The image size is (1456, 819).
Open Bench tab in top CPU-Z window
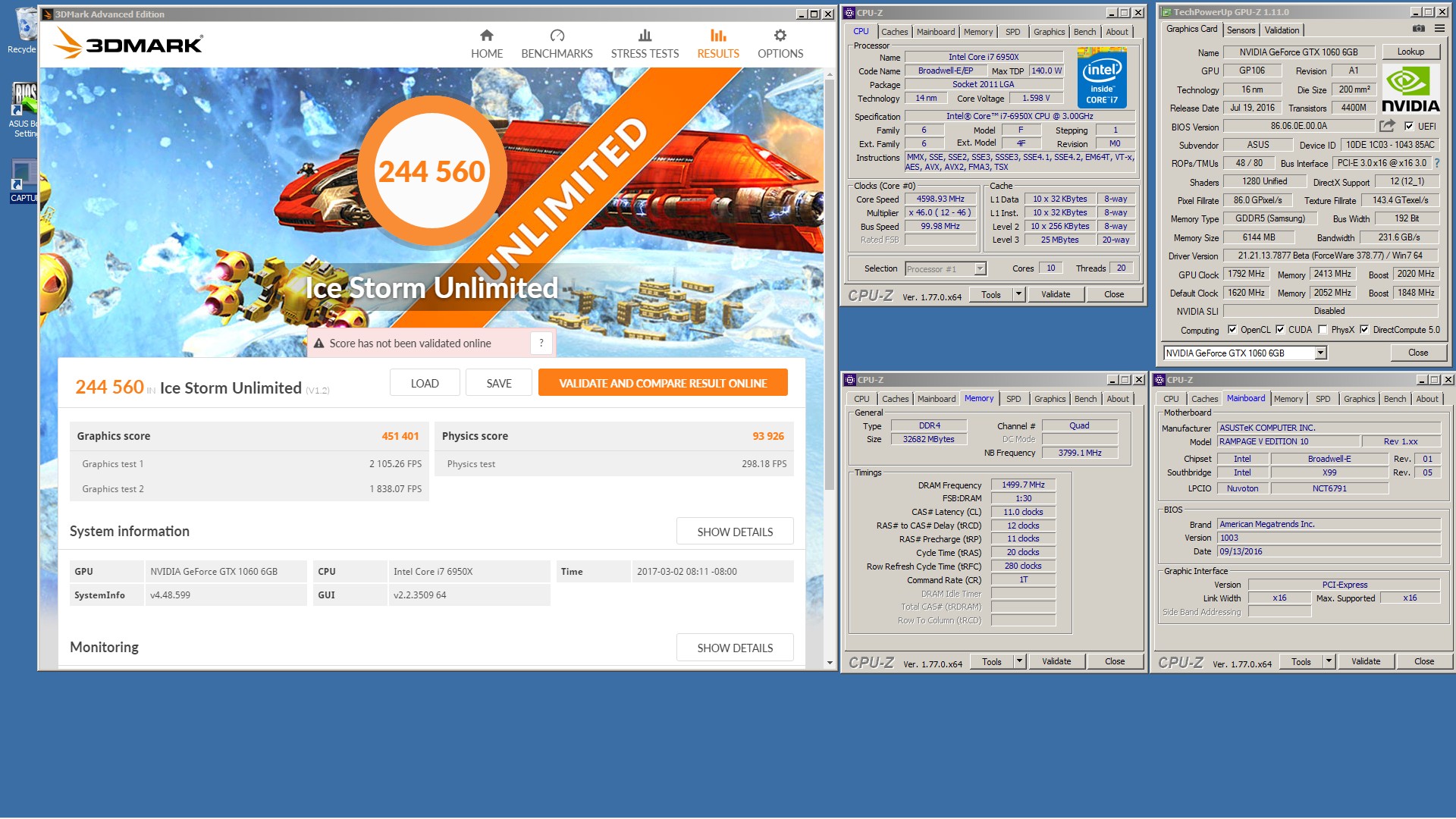[x=1084, y=32]
